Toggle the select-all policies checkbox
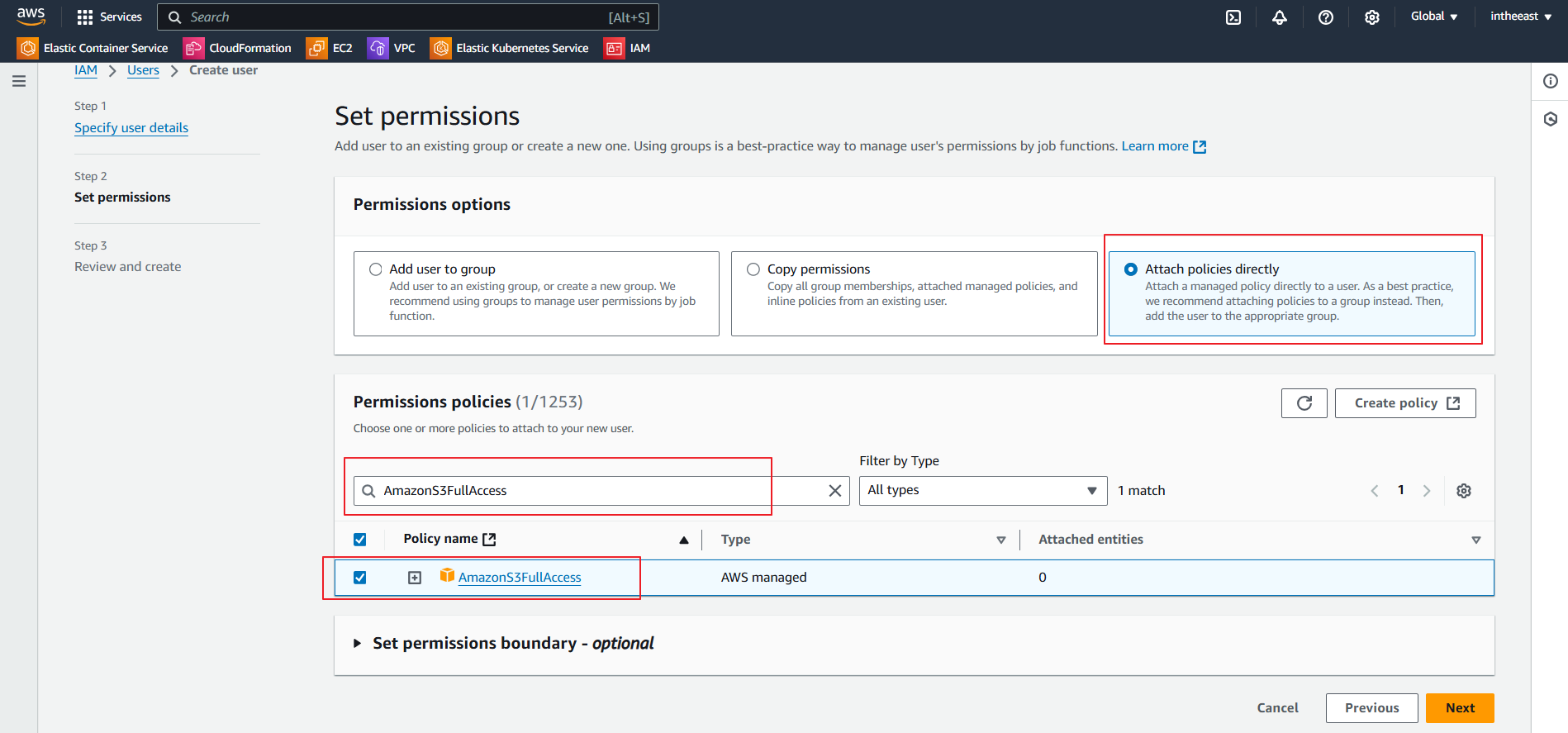The image size is (1568, 733). (x=360, y=540)
